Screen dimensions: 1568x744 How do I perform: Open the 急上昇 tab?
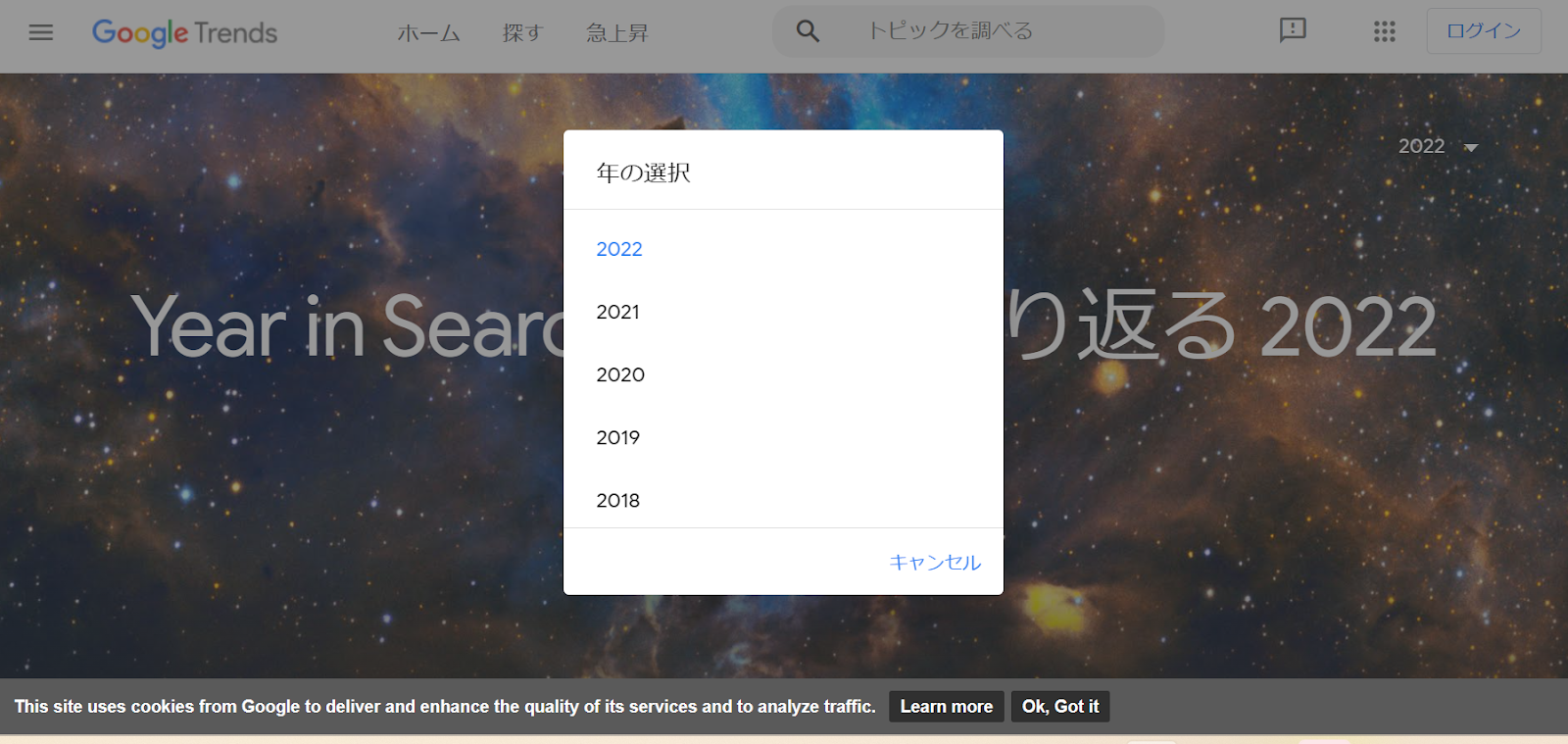pyautogui.click(x=617, y=33)
